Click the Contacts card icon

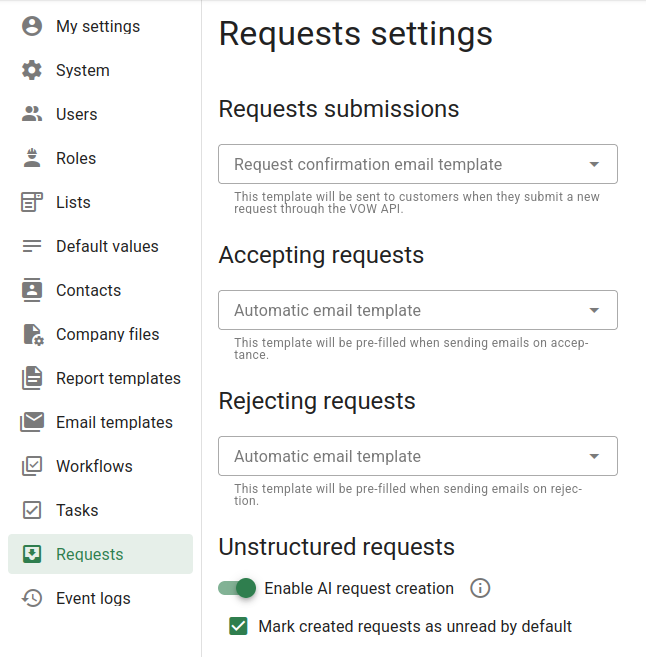pos(32,290)
